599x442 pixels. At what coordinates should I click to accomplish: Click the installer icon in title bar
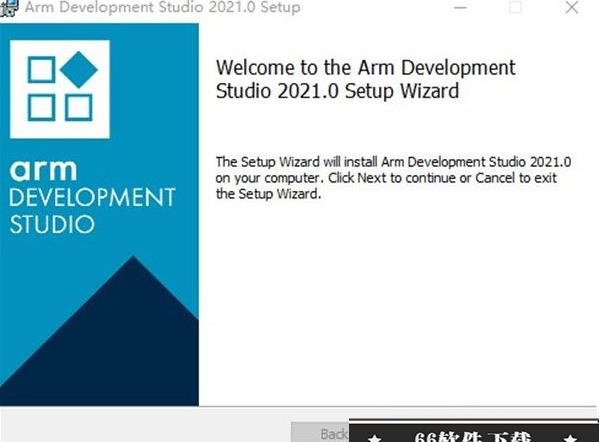click(x=8, y=8)
